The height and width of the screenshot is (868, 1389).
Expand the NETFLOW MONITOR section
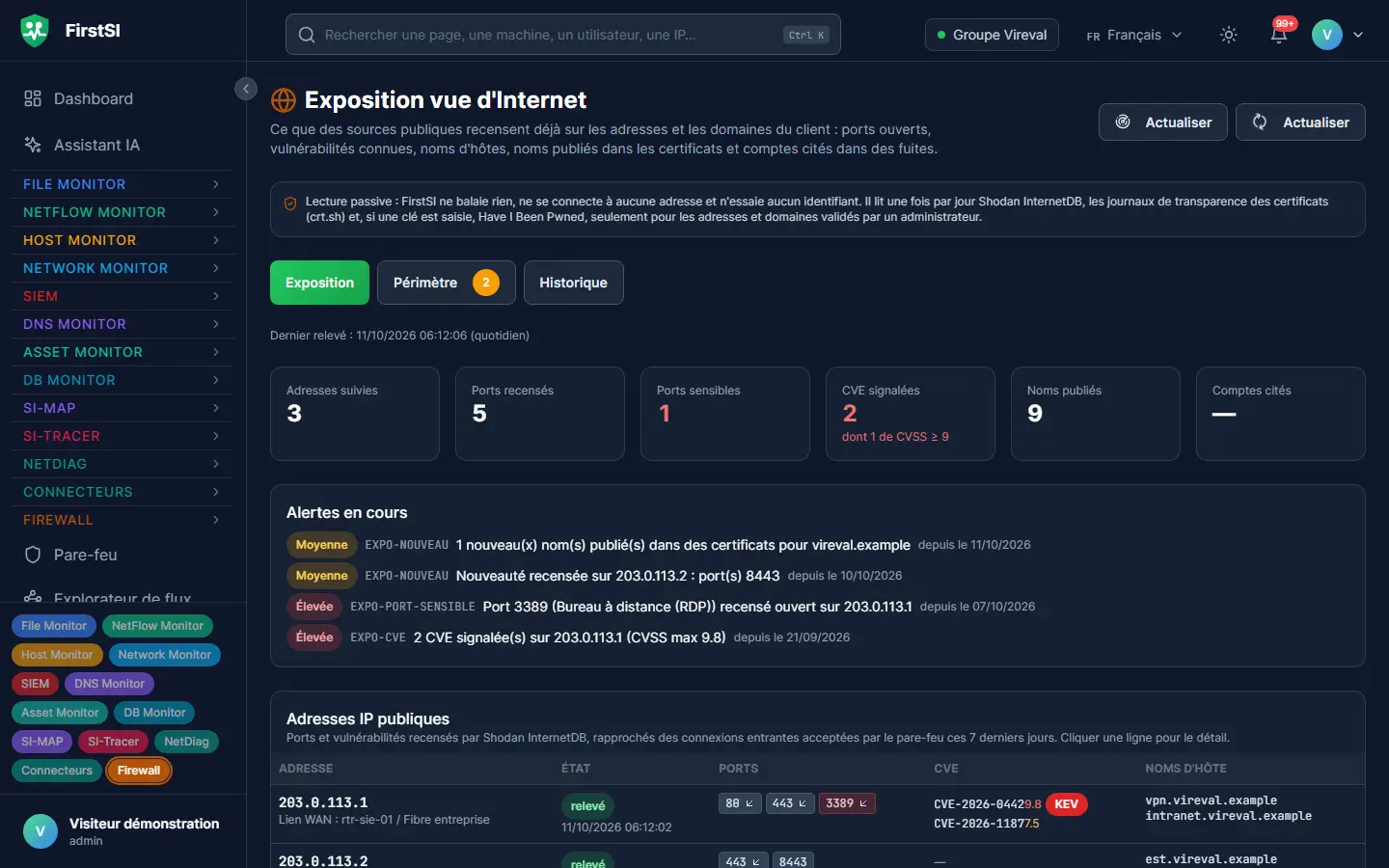tap(122, 212)
